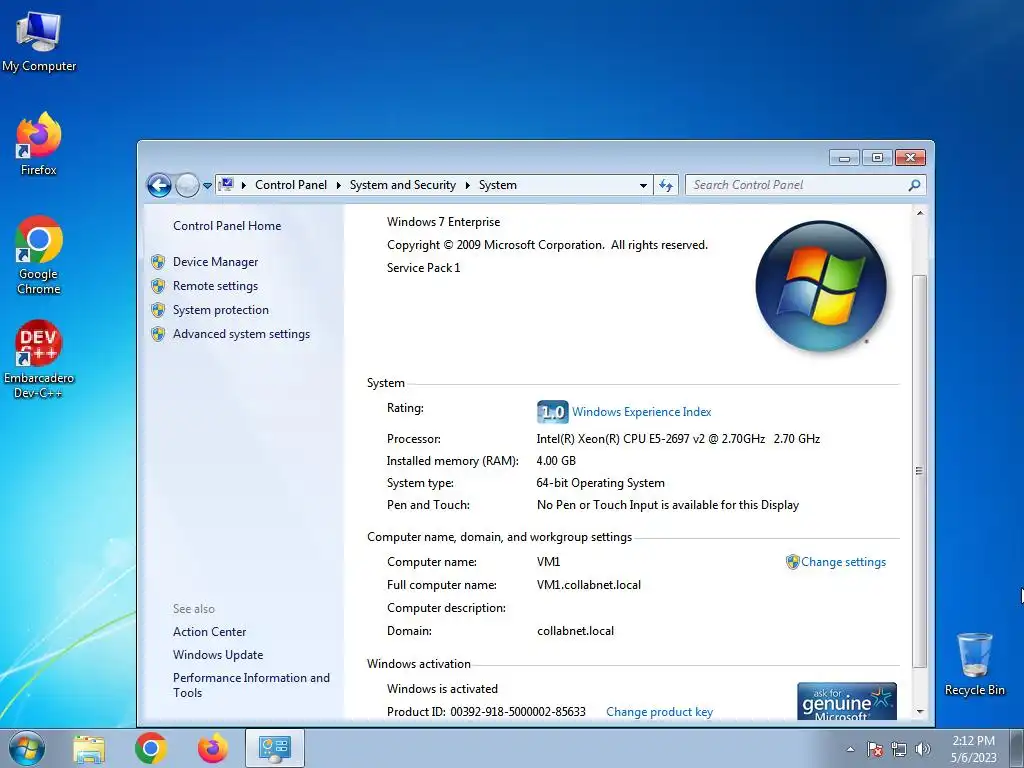Go back with the Back arrow button
This screenshot has height=768, width=1024.
click(159, 185)
